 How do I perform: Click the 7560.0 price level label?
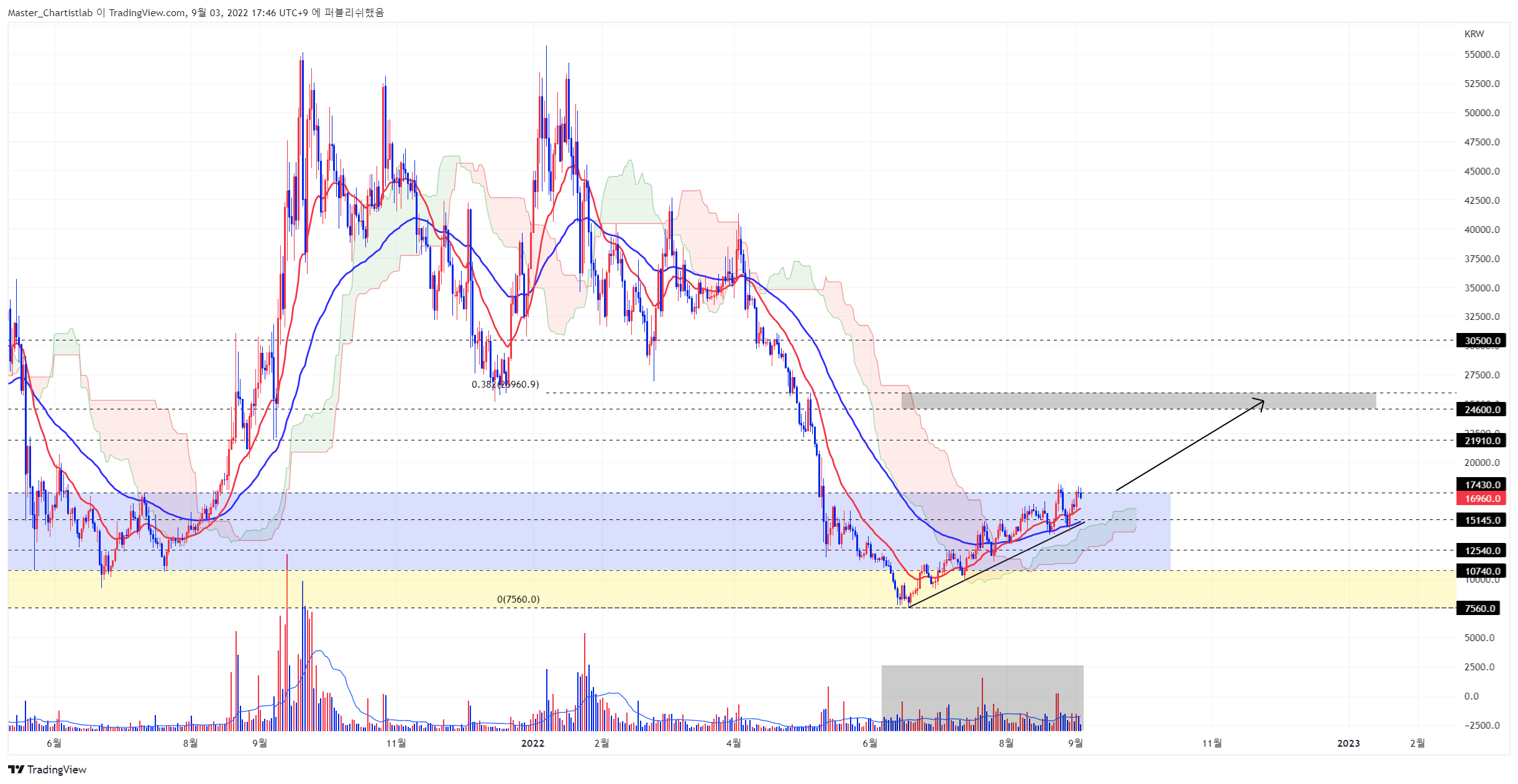[1479, 608]
